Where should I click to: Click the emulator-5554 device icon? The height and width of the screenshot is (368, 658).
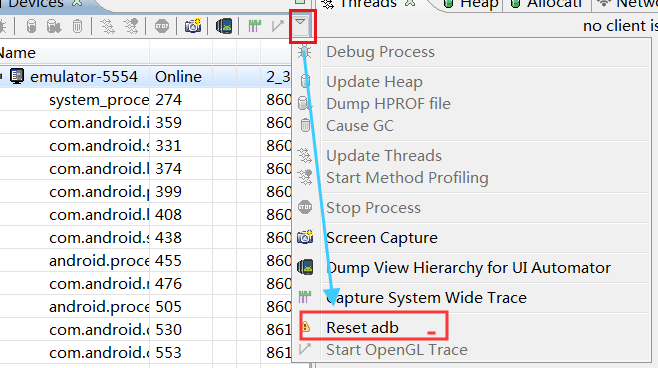click(x=17, y=77)
